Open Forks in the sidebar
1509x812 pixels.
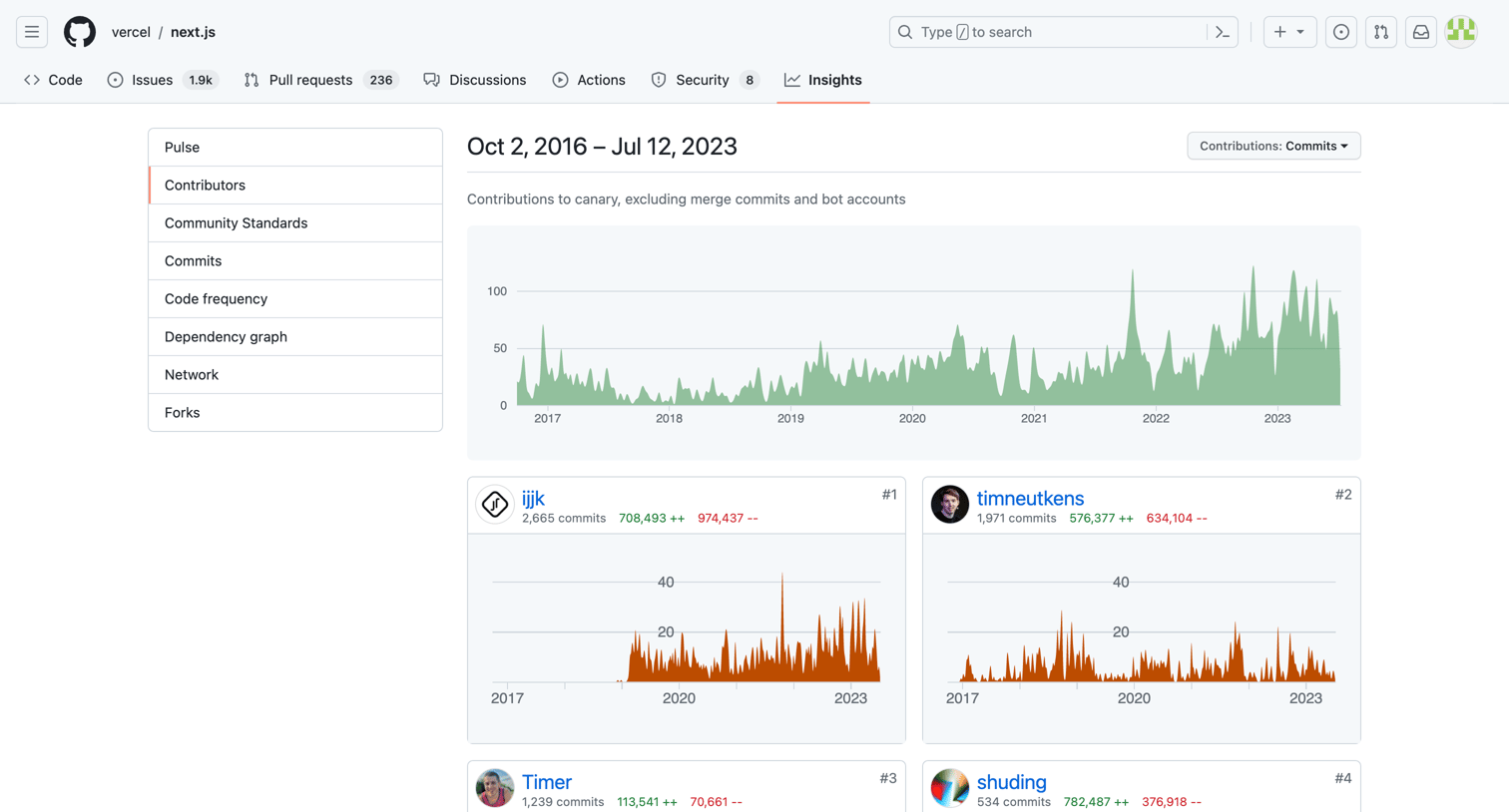click(x=295, y=413)
